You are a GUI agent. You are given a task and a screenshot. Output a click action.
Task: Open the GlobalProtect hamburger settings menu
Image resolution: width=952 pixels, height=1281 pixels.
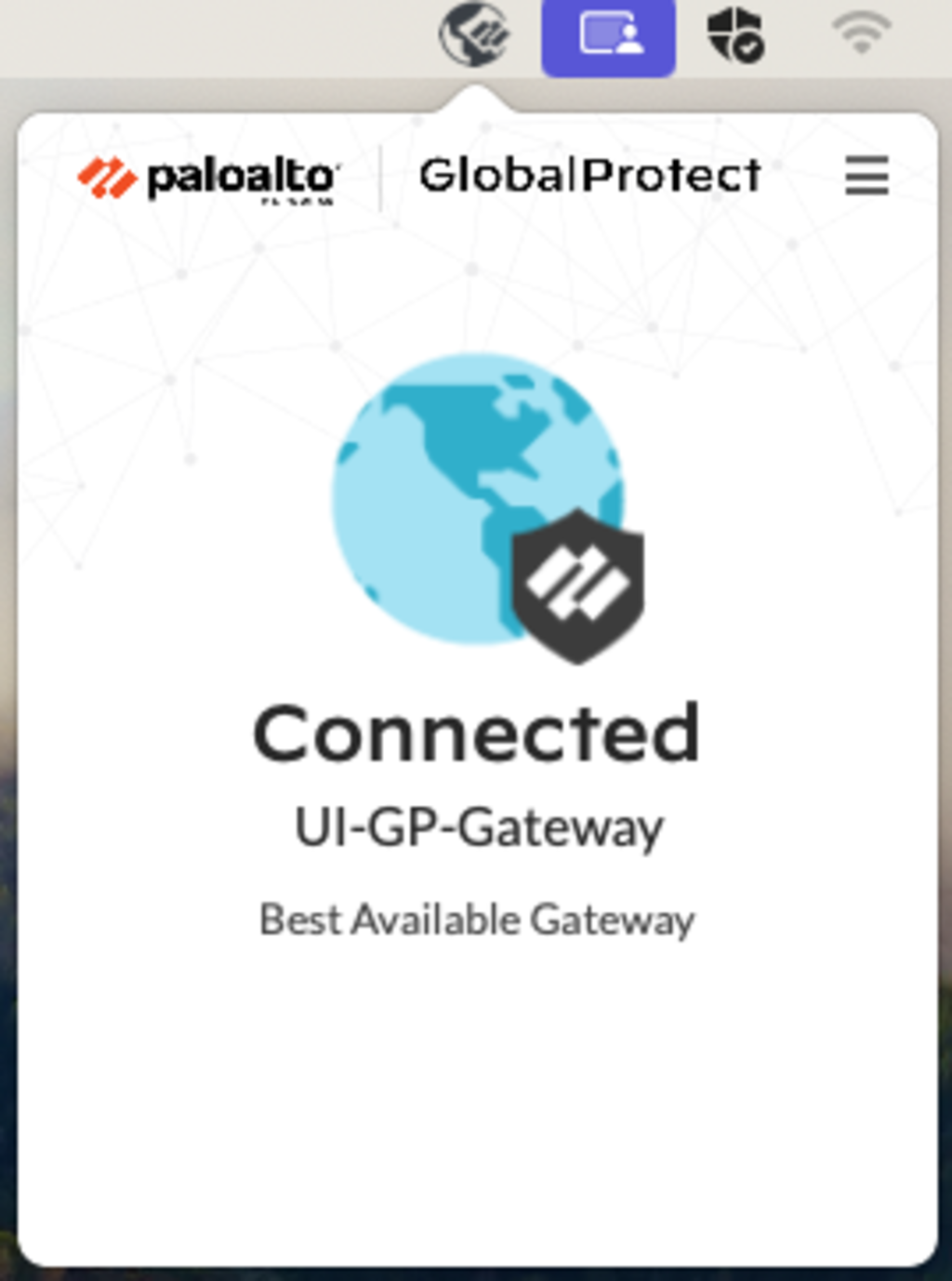pos(866,176)
